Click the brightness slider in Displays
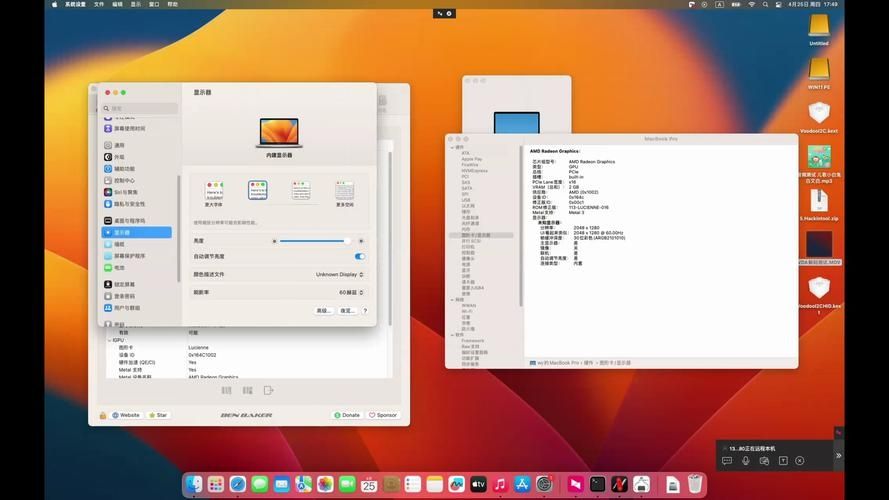Image resolution: width=889 pixels, height=500 pixels. tap(315, 241)
